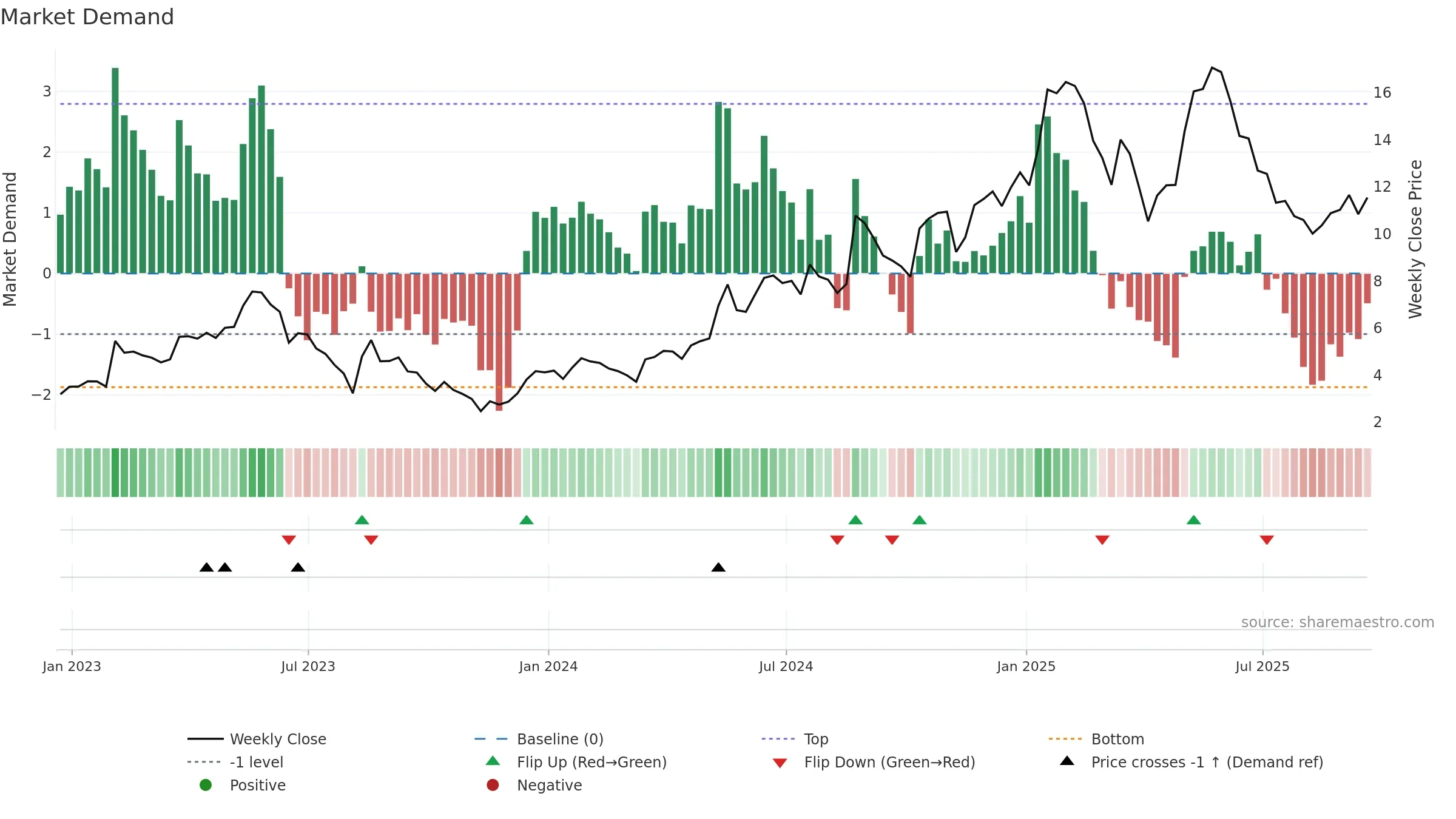Click the Jul 2023 axis label
The width and height of the screenshot is (1456, 819).
coord(308,666)
